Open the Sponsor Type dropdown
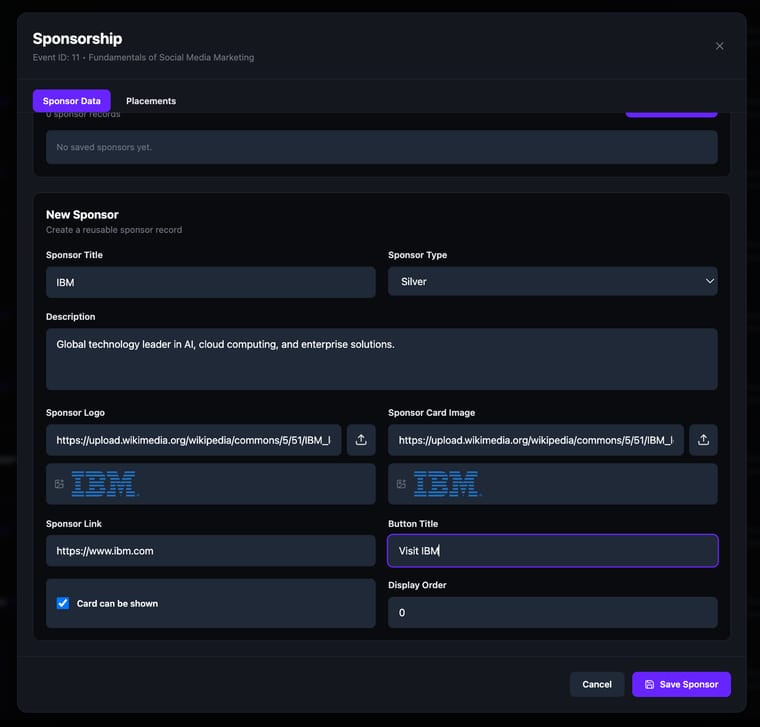The height and width of the screenshot is (727, 760). tap(553, 282)
